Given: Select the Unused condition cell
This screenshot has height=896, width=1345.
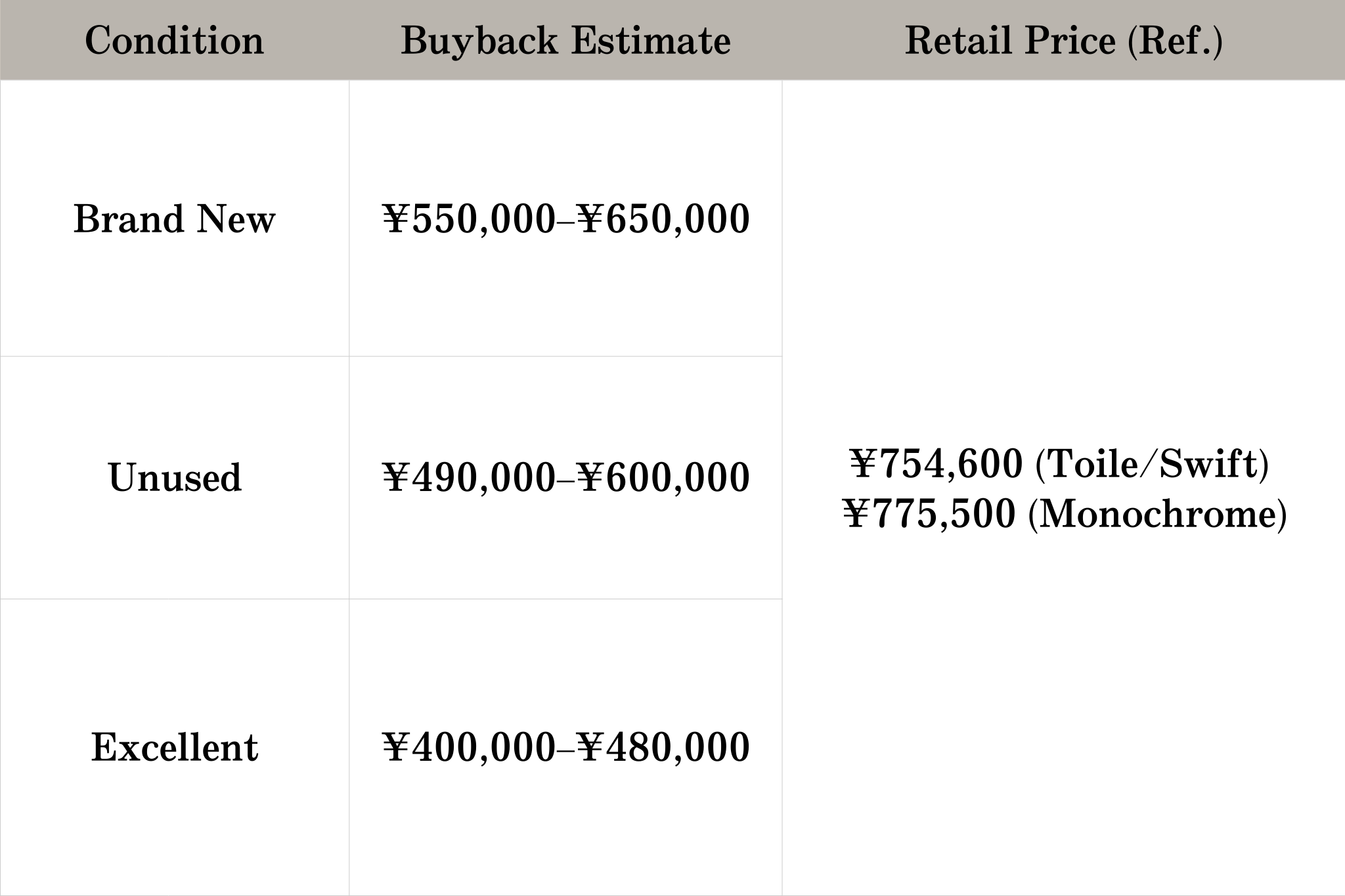Looking at the screenshot, I should pyautogui.click(x=175, y=477).
